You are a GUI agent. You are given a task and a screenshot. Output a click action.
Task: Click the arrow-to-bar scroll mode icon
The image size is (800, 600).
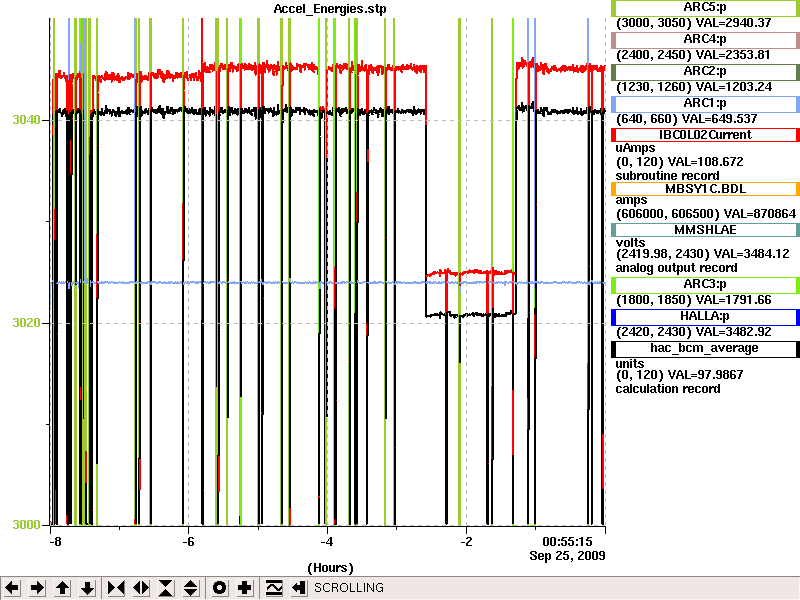tap(299, 588)
